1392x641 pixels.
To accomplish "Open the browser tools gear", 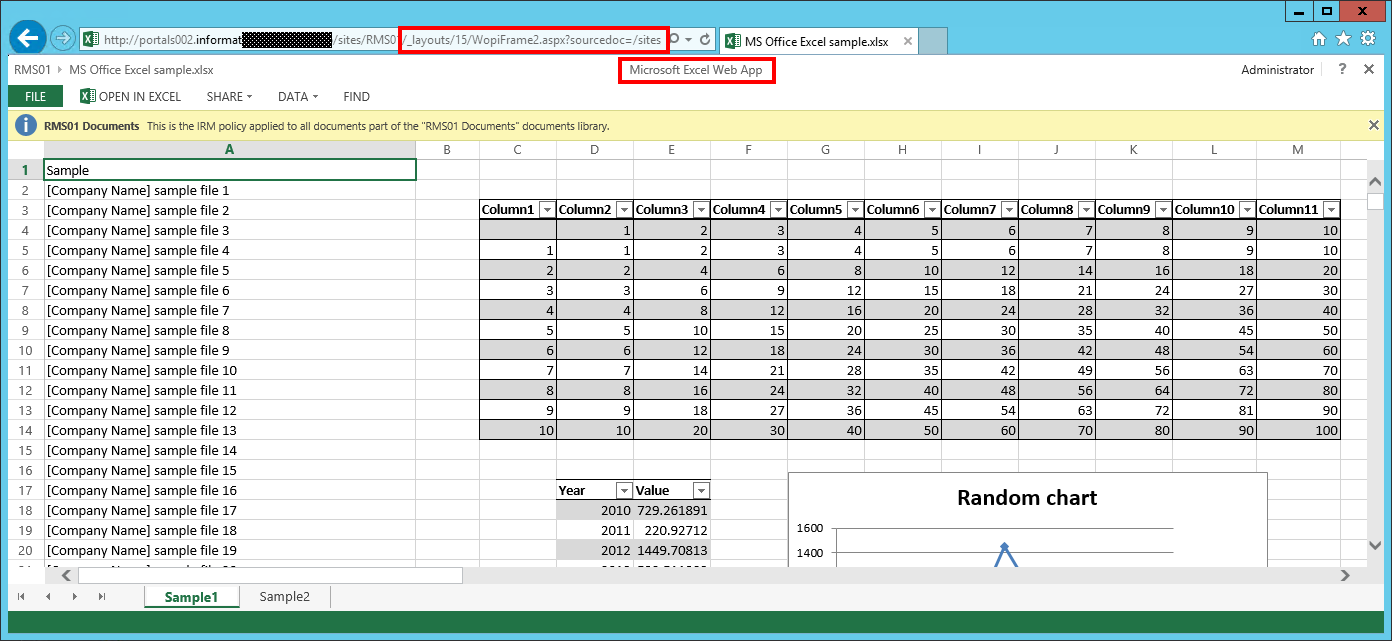I will (1367, 39).
